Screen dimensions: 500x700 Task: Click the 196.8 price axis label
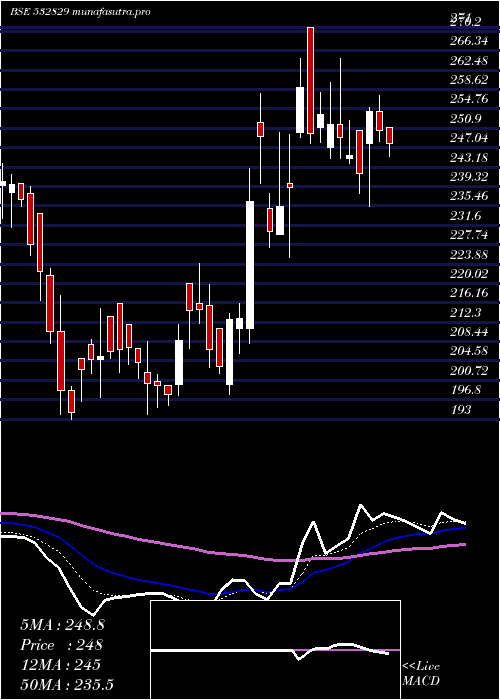click(x=465, y=390)
